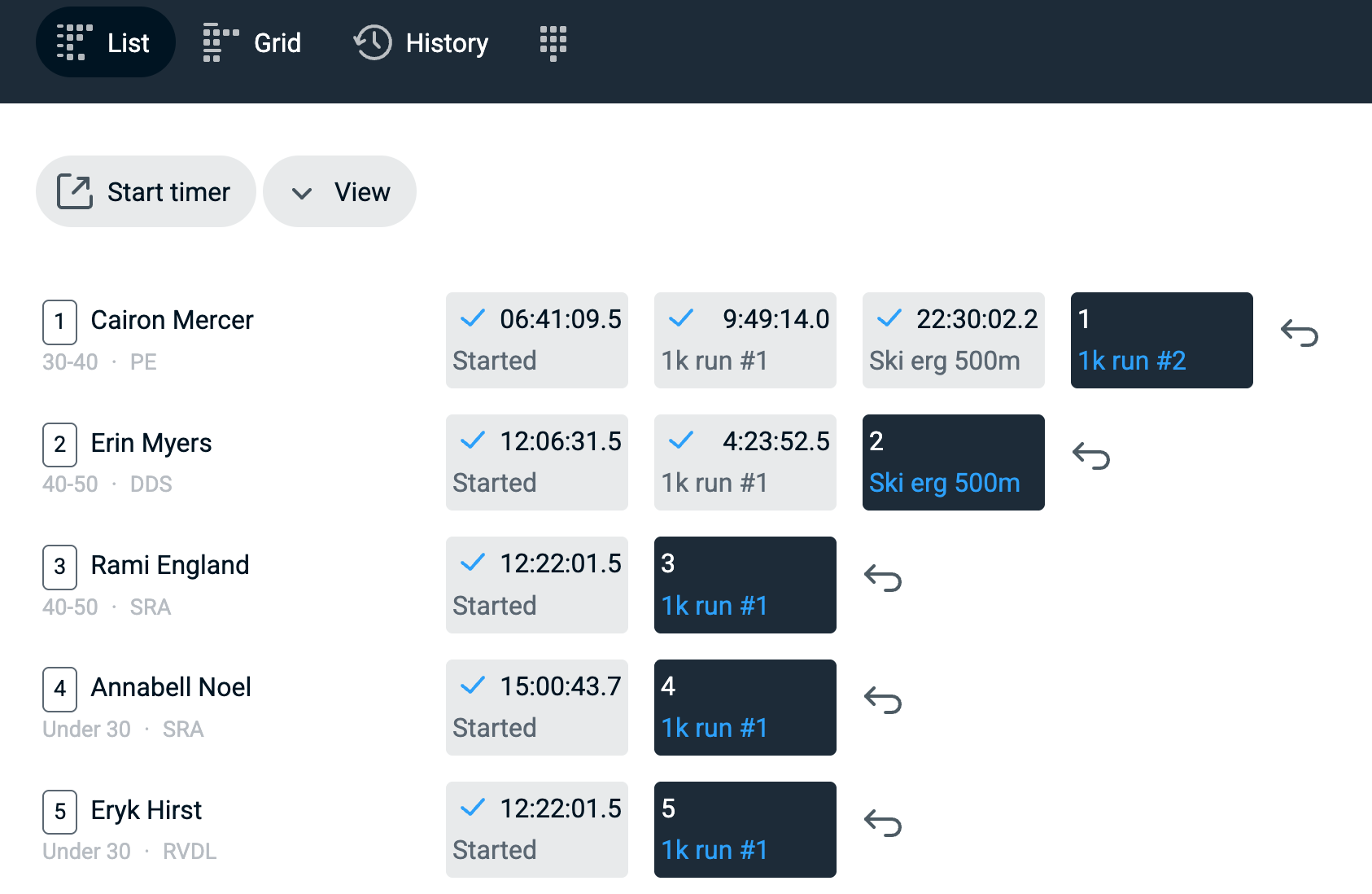The width and height of the screenshot is (1372, 894).
Task: Click Erin Myers' checked 1k run #1 time
Action: [x=745, y=462]
